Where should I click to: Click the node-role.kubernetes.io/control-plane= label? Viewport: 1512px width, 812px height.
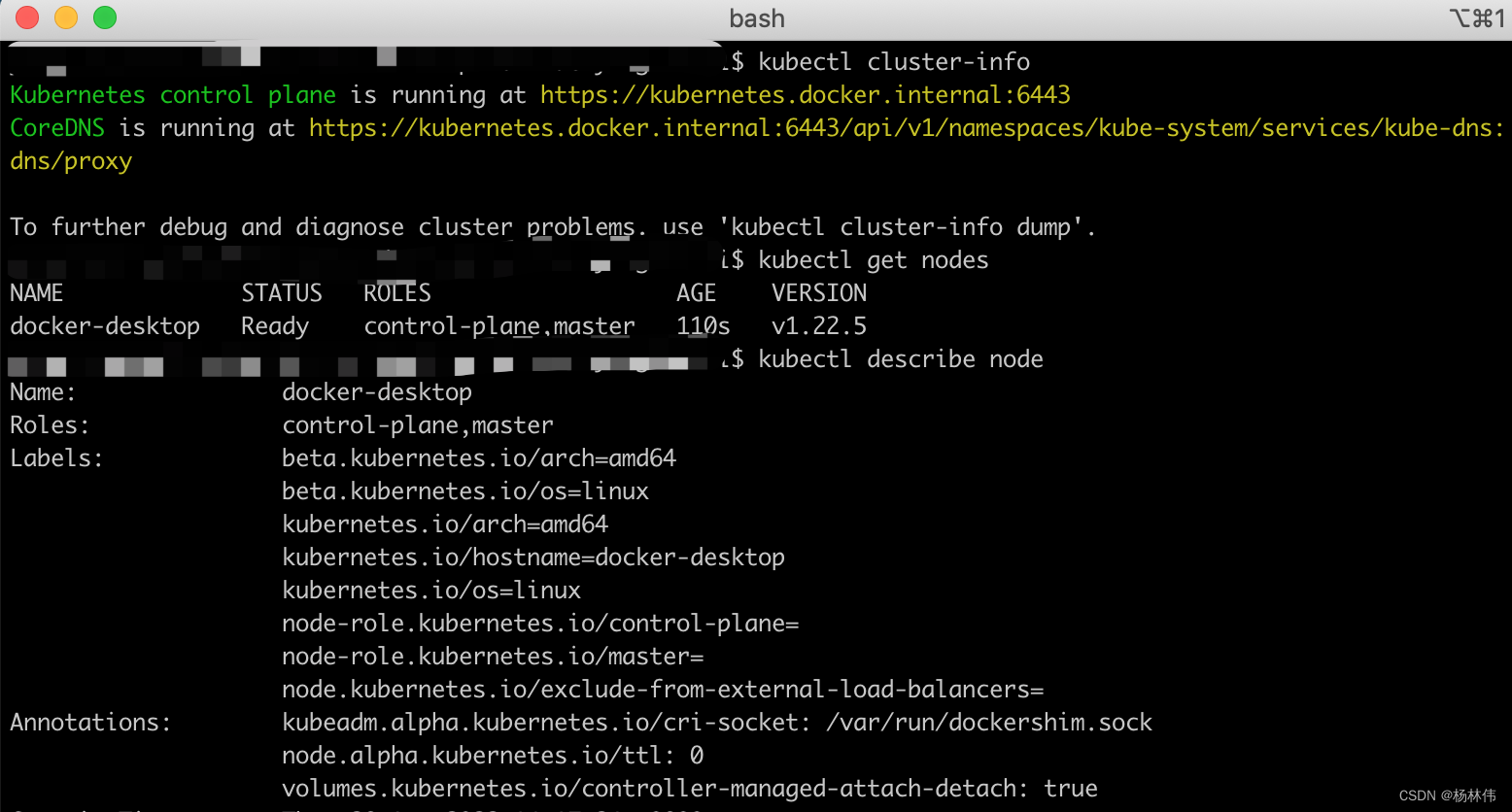(x=540, y=624)
